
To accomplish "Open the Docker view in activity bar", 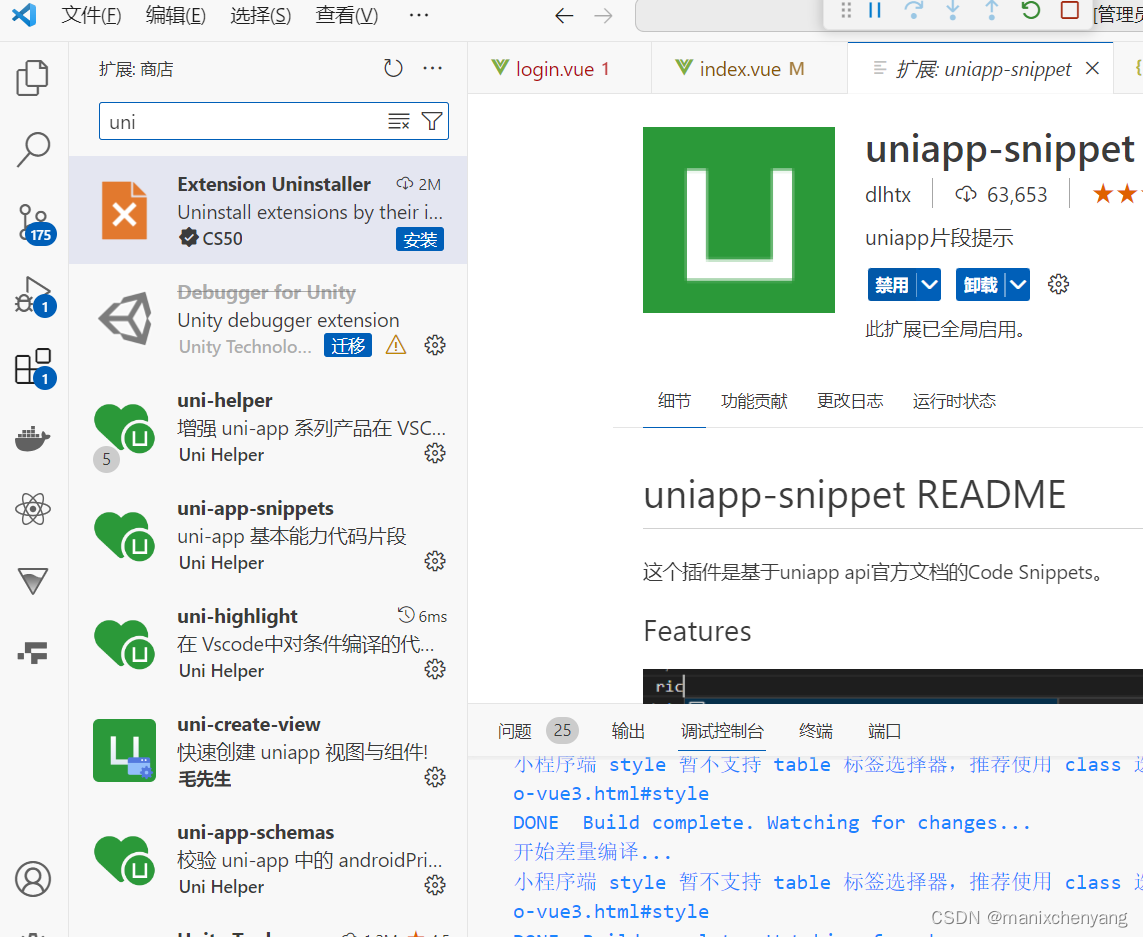I will [33, 438].
